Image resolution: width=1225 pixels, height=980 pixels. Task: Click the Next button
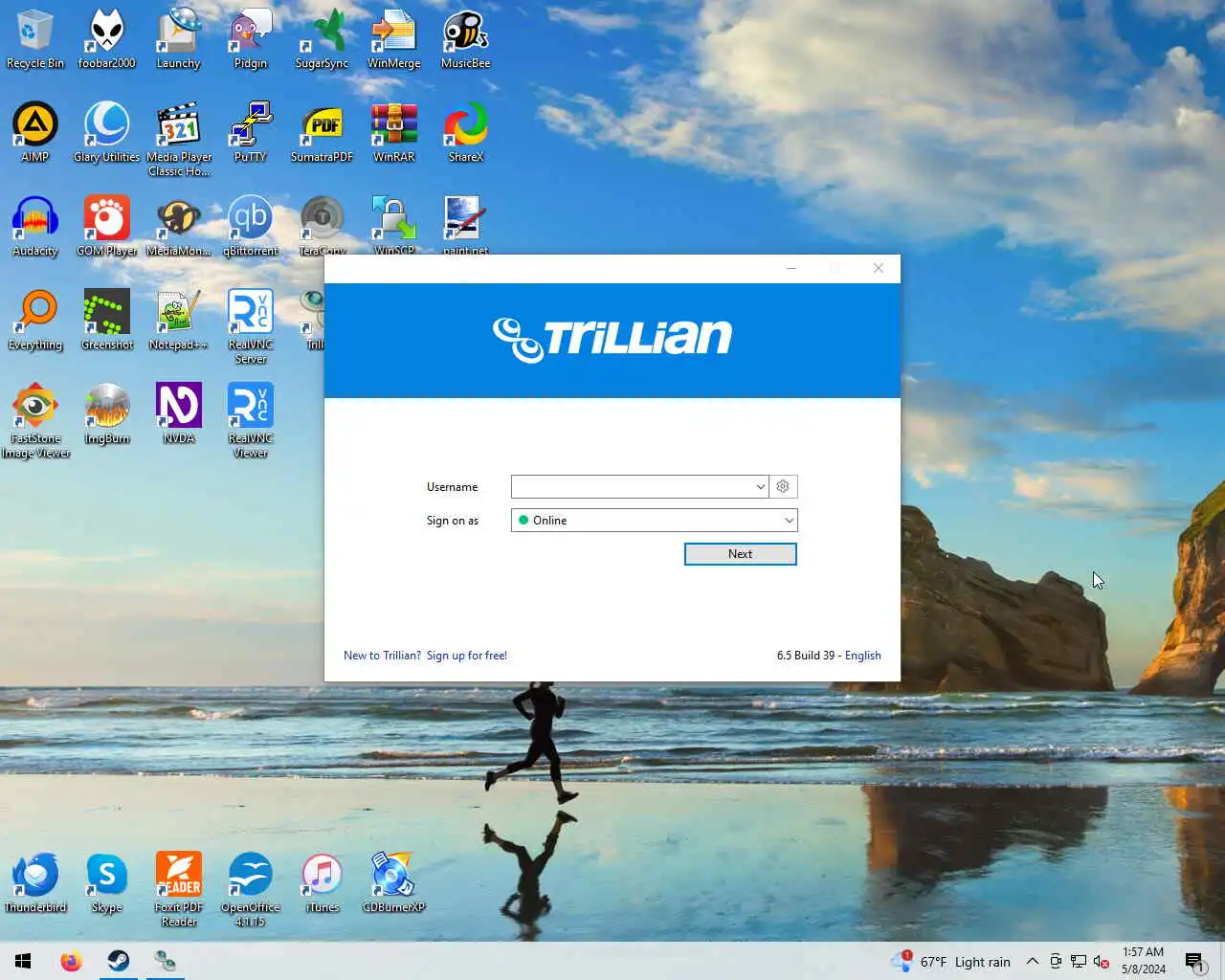740,554
